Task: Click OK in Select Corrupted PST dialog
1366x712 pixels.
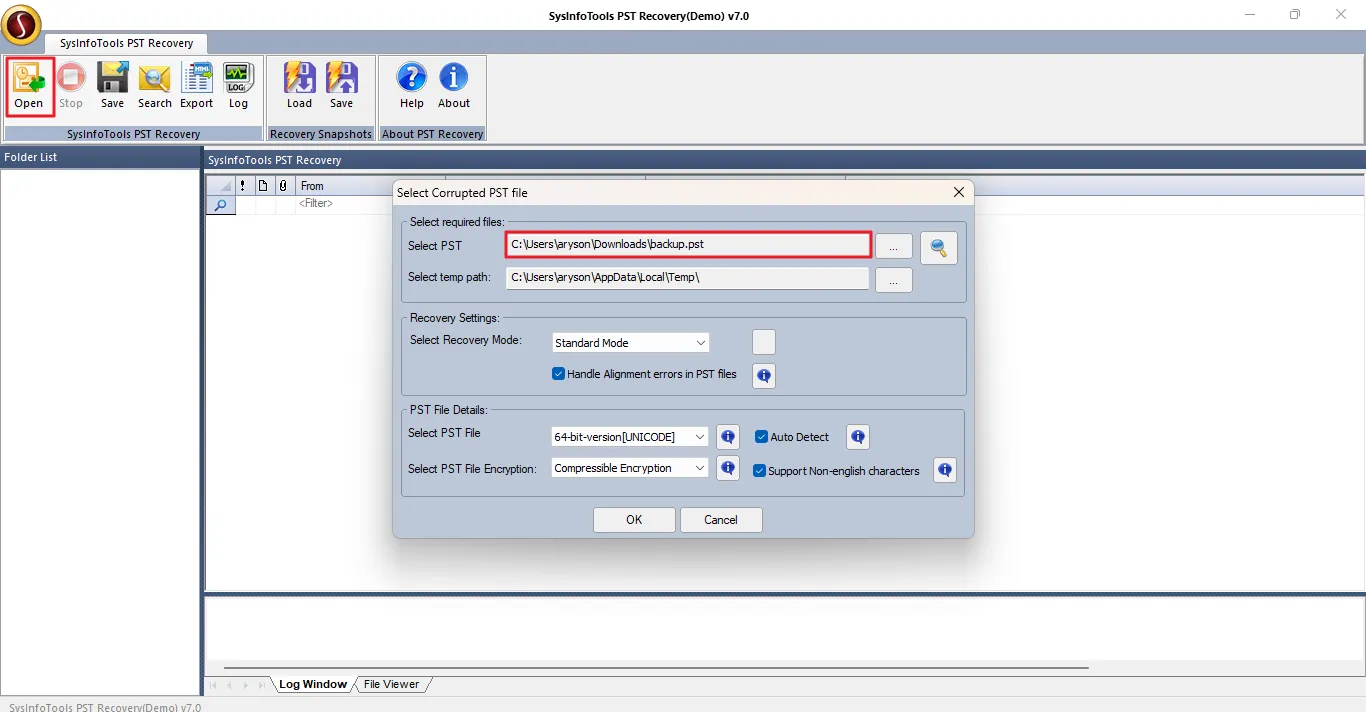Action: (634, 520)
